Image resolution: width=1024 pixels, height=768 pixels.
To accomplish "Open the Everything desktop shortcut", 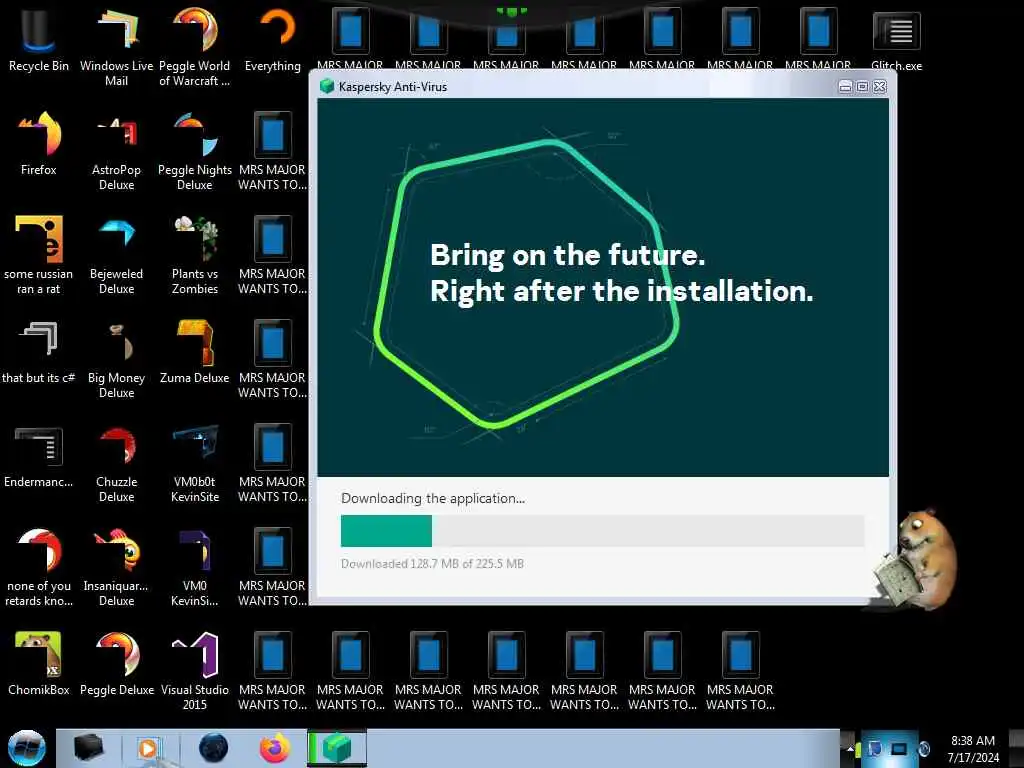I will pos(273,39).
